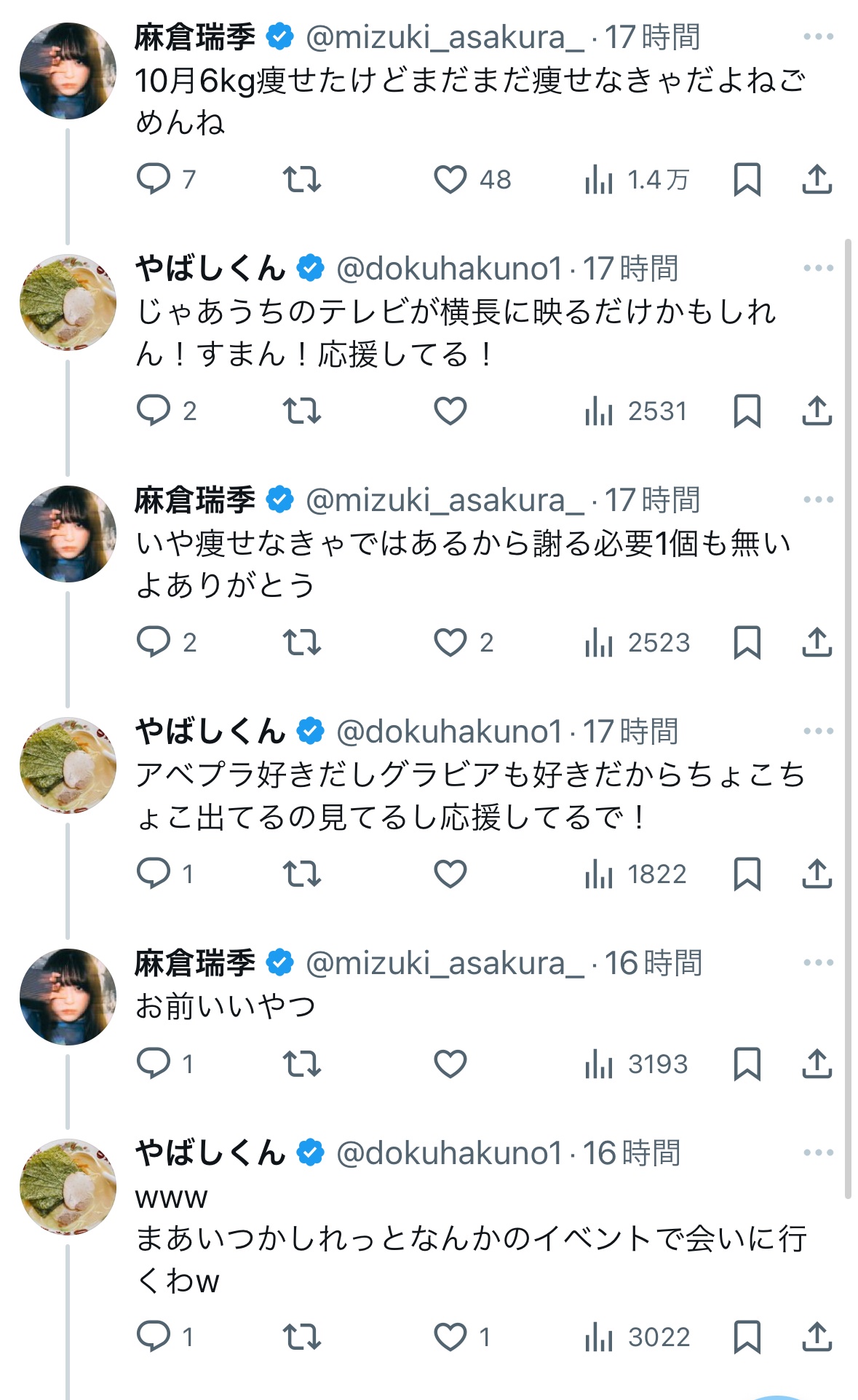Open more options on first tweet
The height and width of the screenshot is (1400, 858).
tap(818, 36)
